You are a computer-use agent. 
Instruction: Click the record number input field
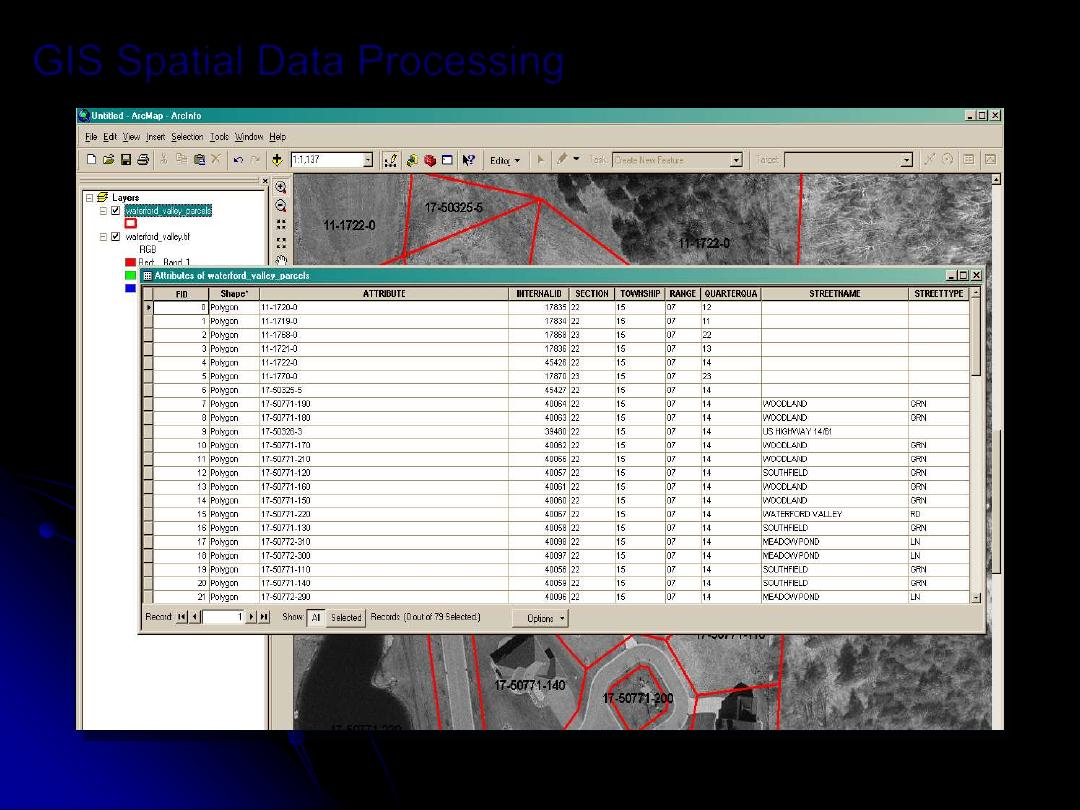222,617
